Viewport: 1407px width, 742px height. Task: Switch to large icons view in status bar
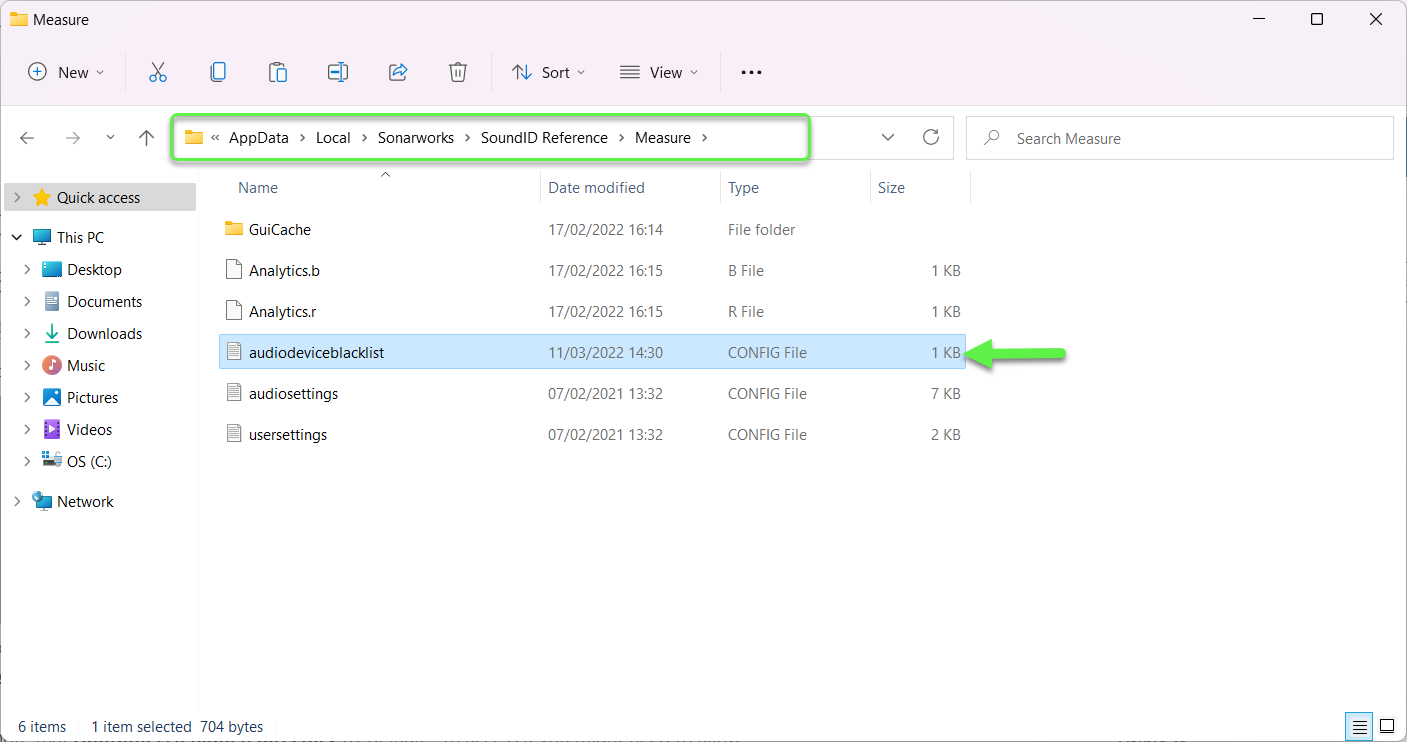[1387, 726]
